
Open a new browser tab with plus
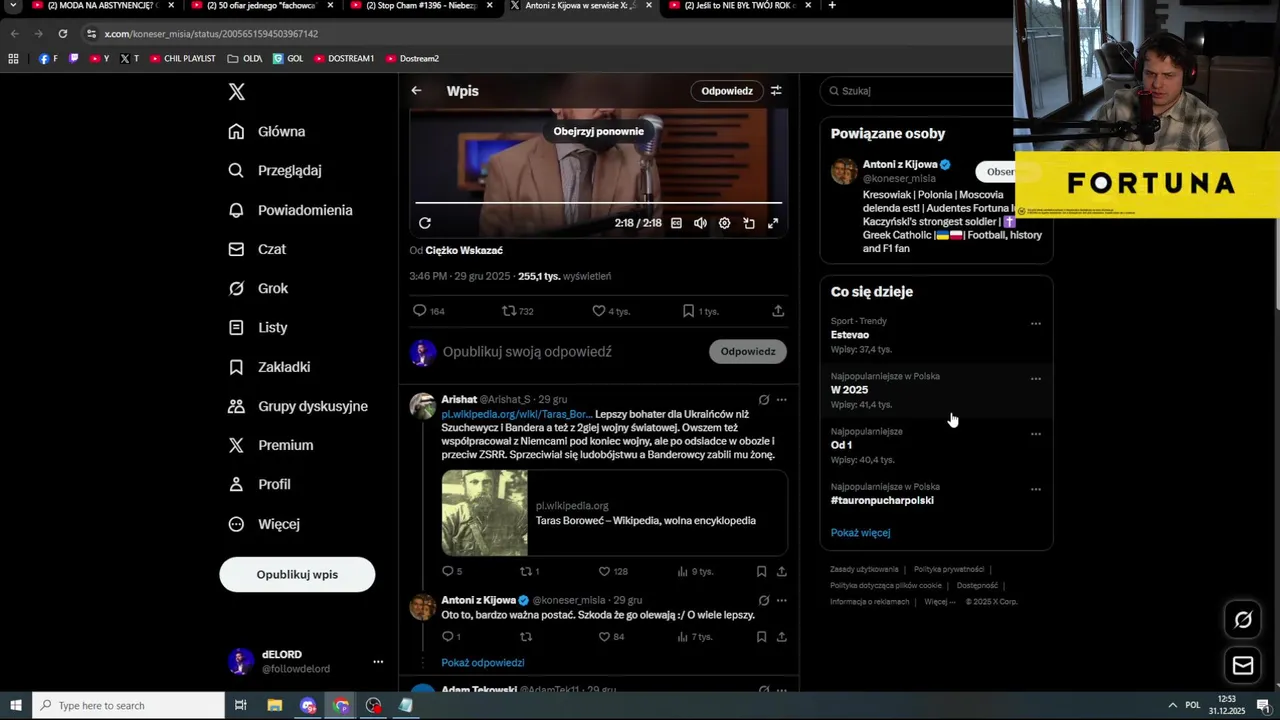(832, 6)
